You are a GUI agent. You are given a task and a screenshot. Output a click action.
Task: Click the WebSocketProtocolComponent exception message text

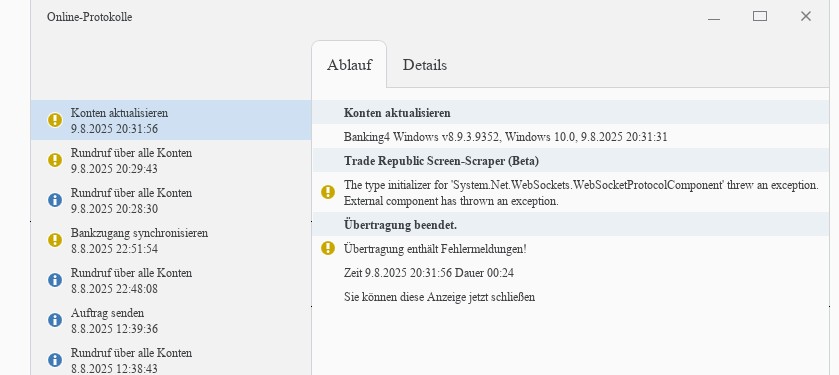click(581, 193)
